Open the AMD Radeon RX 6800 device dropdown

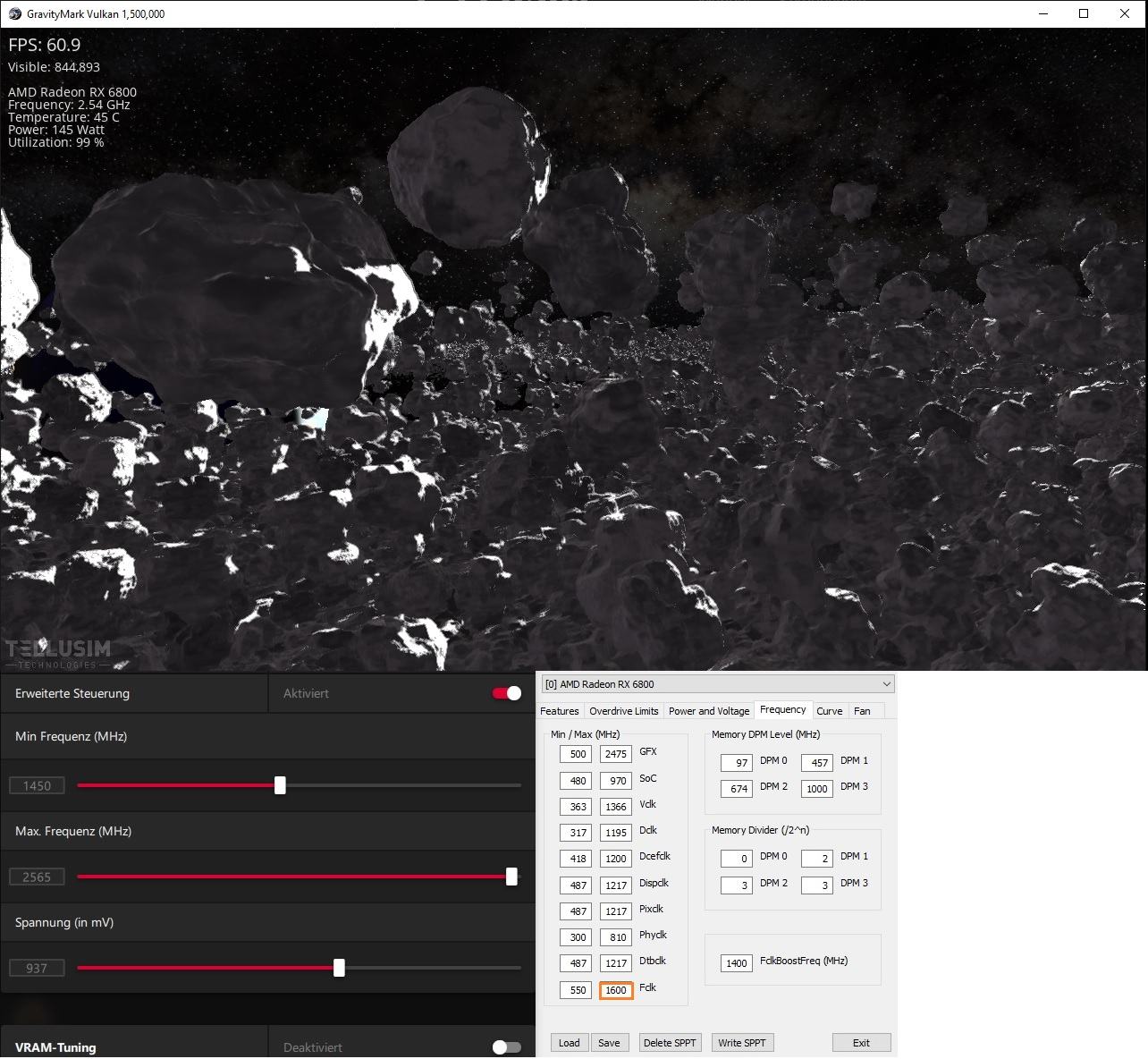tap(717, 684)
